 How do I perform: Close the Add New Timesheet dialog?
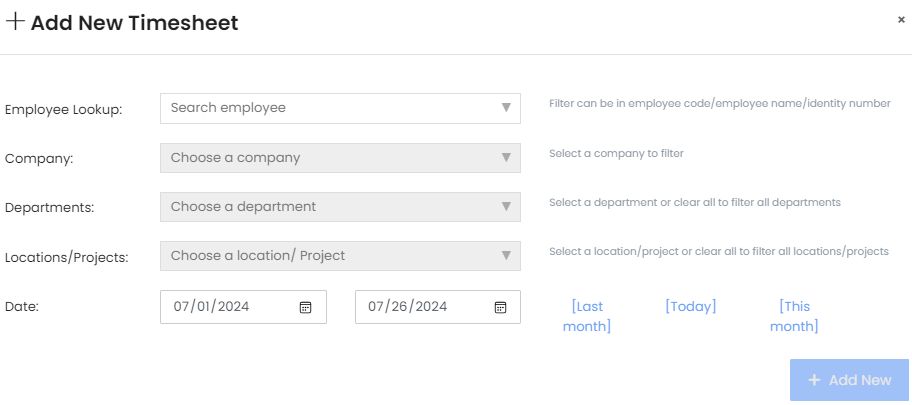[901, 19]
